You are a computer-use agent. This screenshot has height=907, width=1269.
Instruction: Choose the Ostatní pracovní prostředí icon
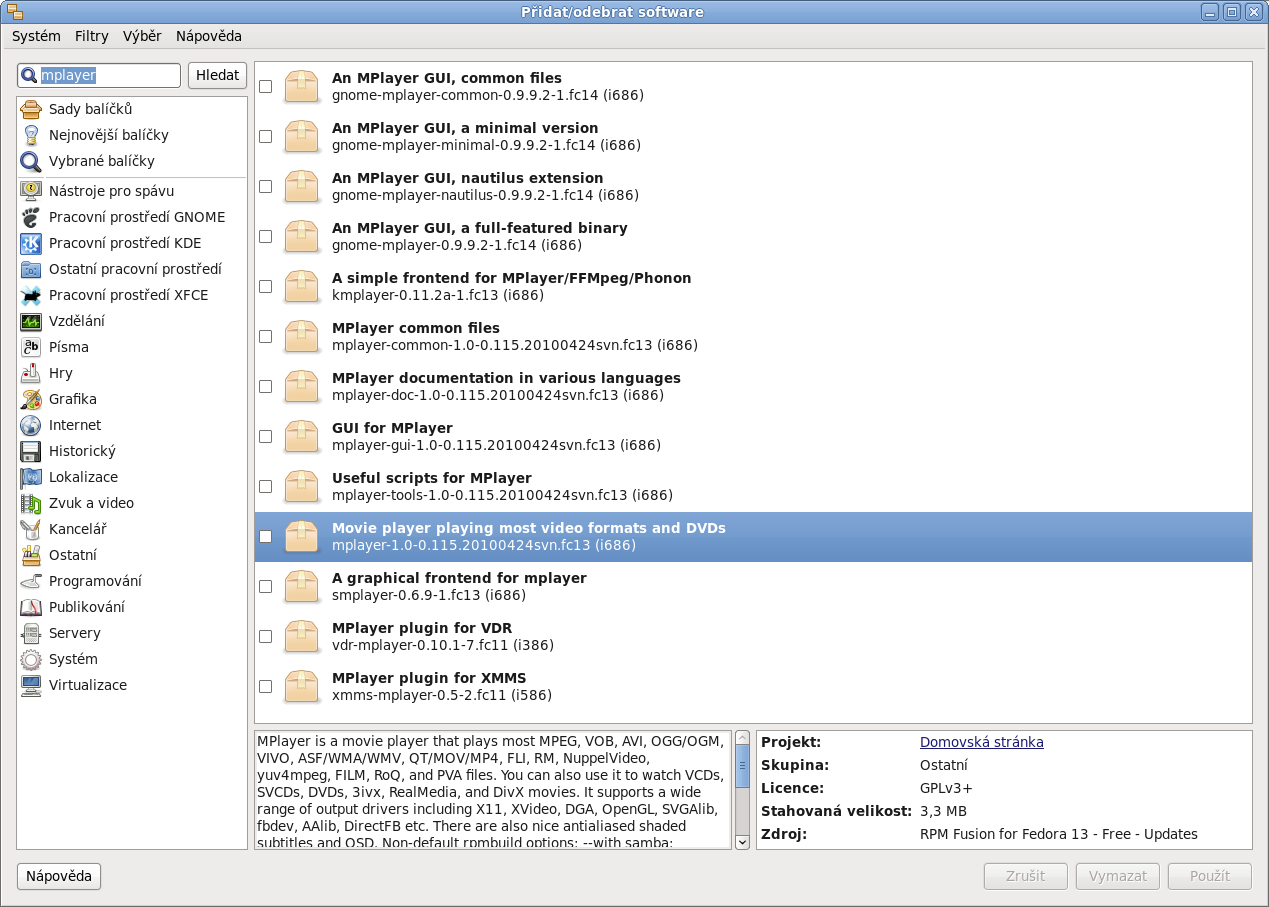click(31, 269)
